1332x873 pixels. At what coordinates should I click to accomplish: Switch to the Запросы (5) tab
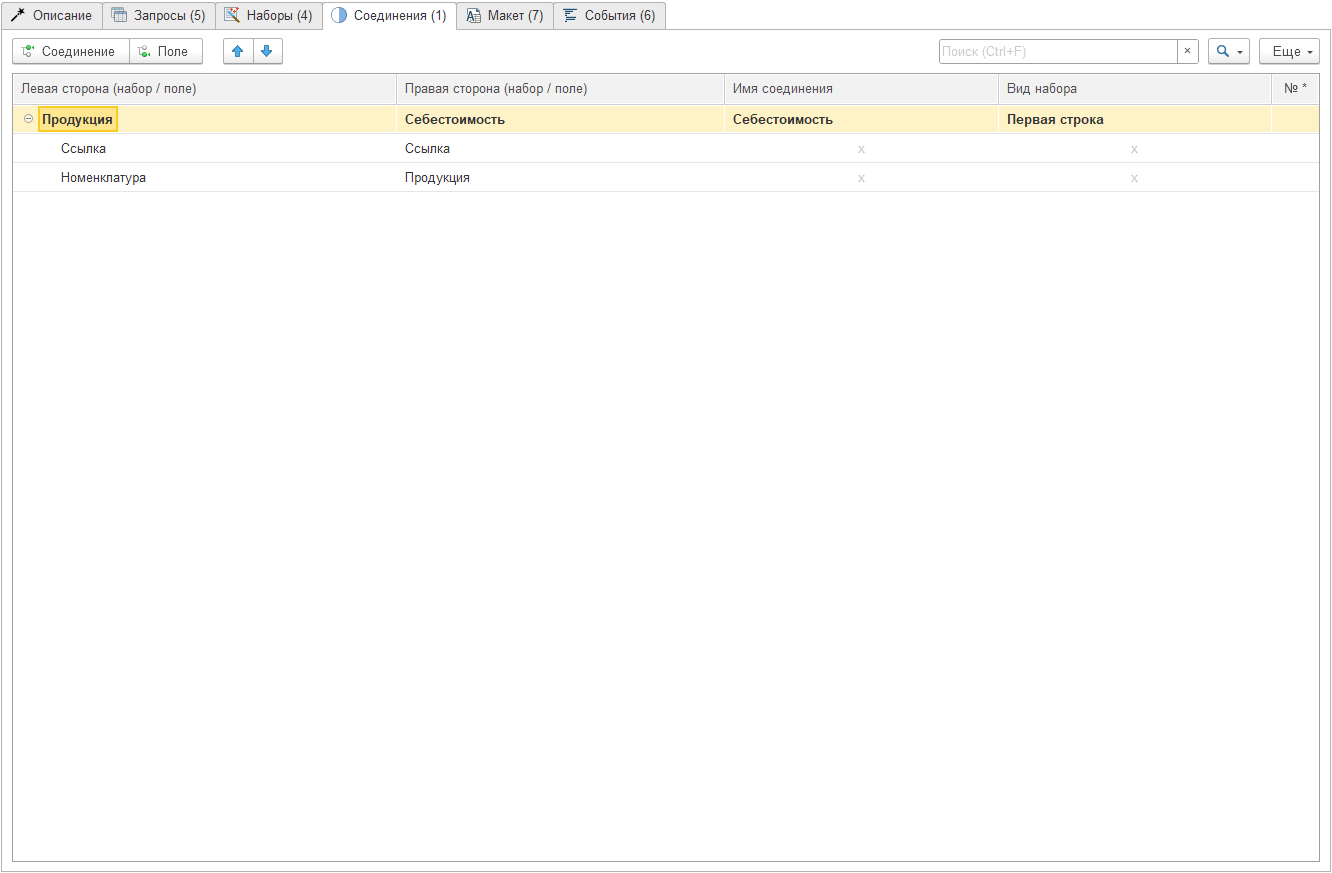pyautogui.click(x=159, y=15)
